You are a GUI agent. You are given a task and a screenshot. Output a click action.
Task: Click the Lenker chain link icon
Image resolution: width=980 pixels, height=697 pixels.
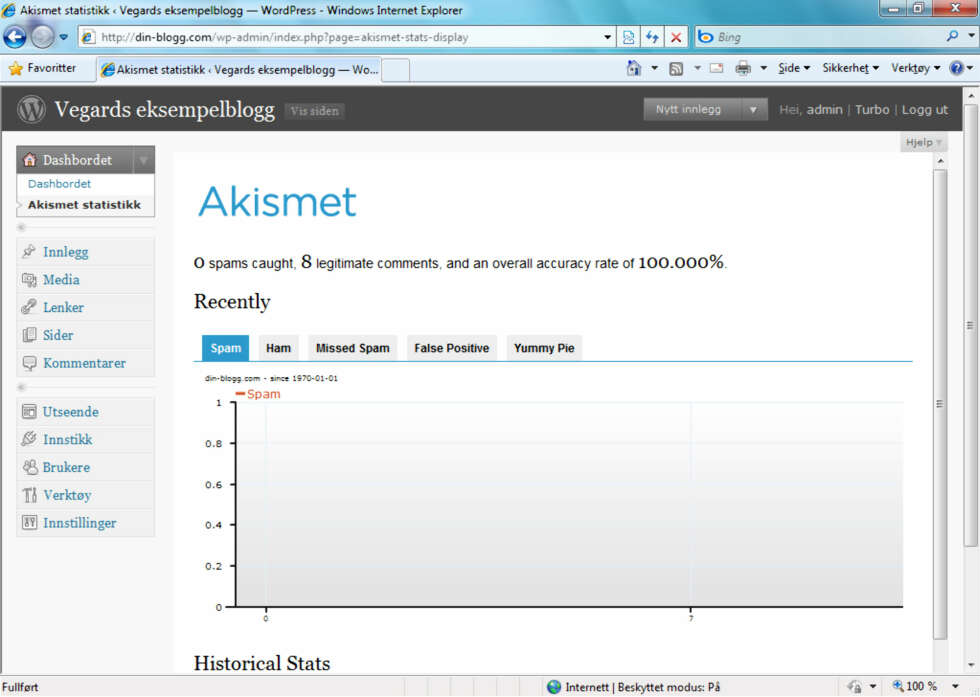click(x=29, y=307)
